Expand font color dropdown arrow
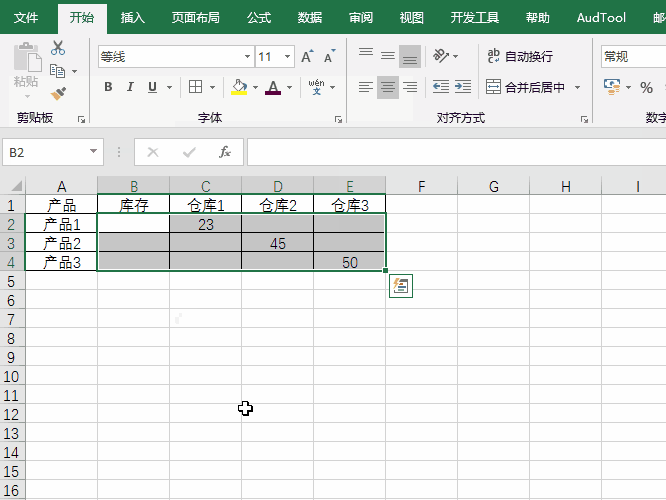Viewport: 666px width, 500px height. tap(290, 88)
